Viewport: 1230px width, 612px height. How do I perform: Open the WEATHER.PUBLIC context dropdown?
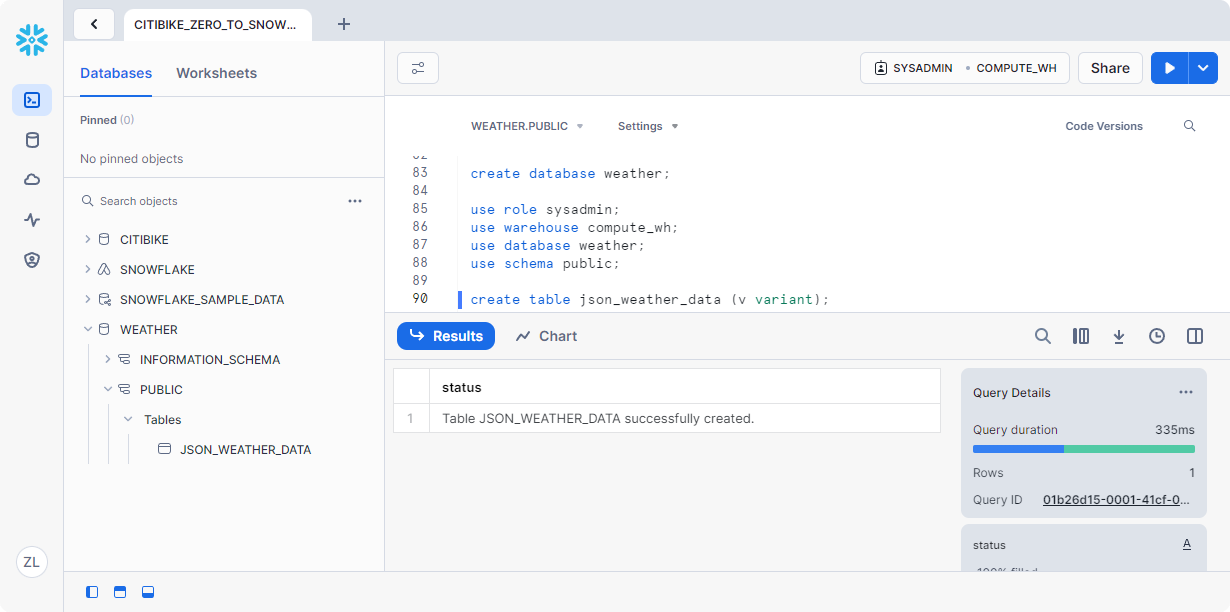coord(527,126)
